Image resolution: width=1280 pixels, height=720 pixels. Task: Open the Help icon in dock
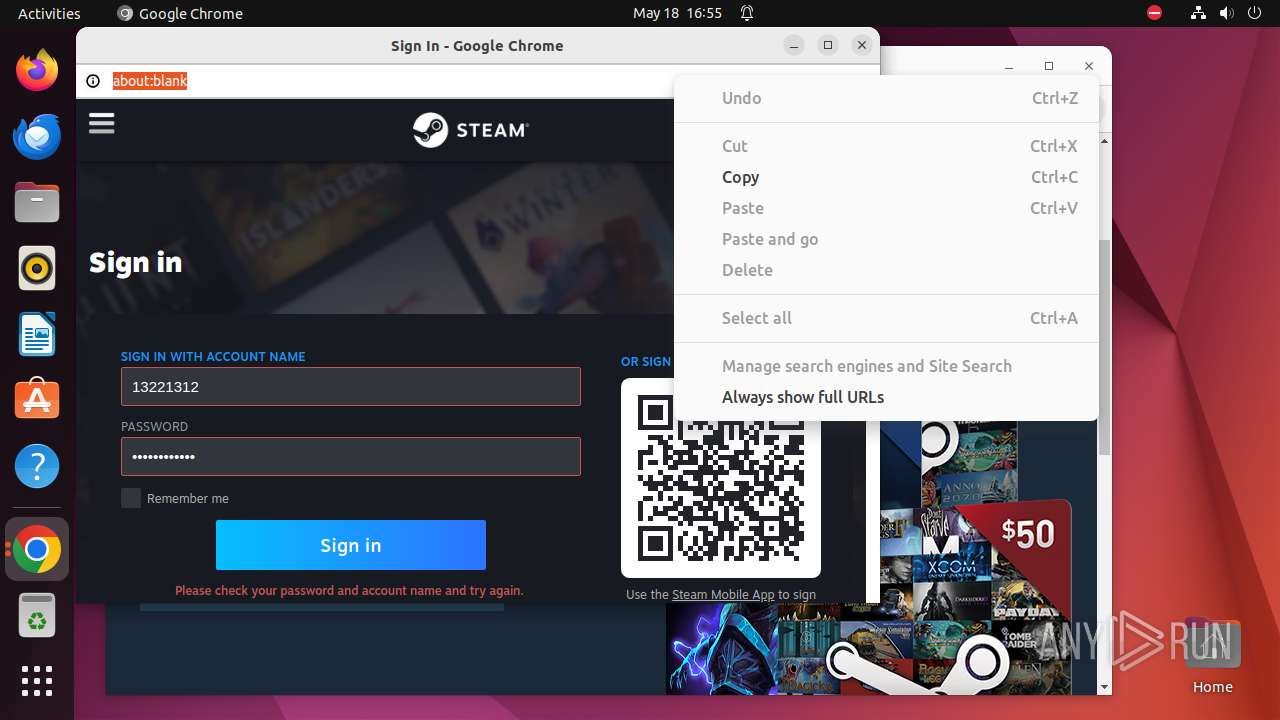(37, 466)
